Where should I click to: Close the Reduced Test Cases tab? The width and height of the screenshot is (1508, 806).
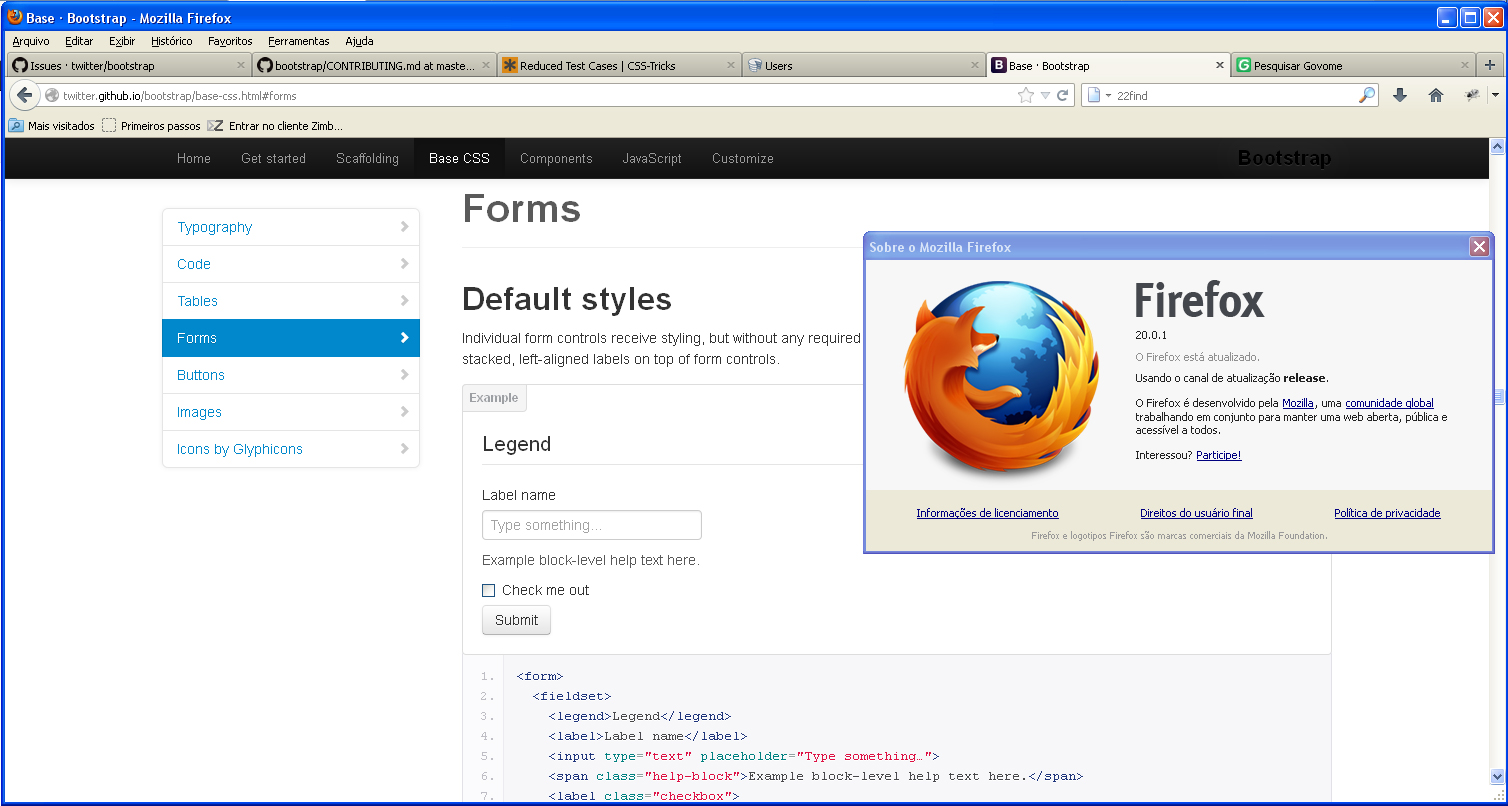coord(730,65)
